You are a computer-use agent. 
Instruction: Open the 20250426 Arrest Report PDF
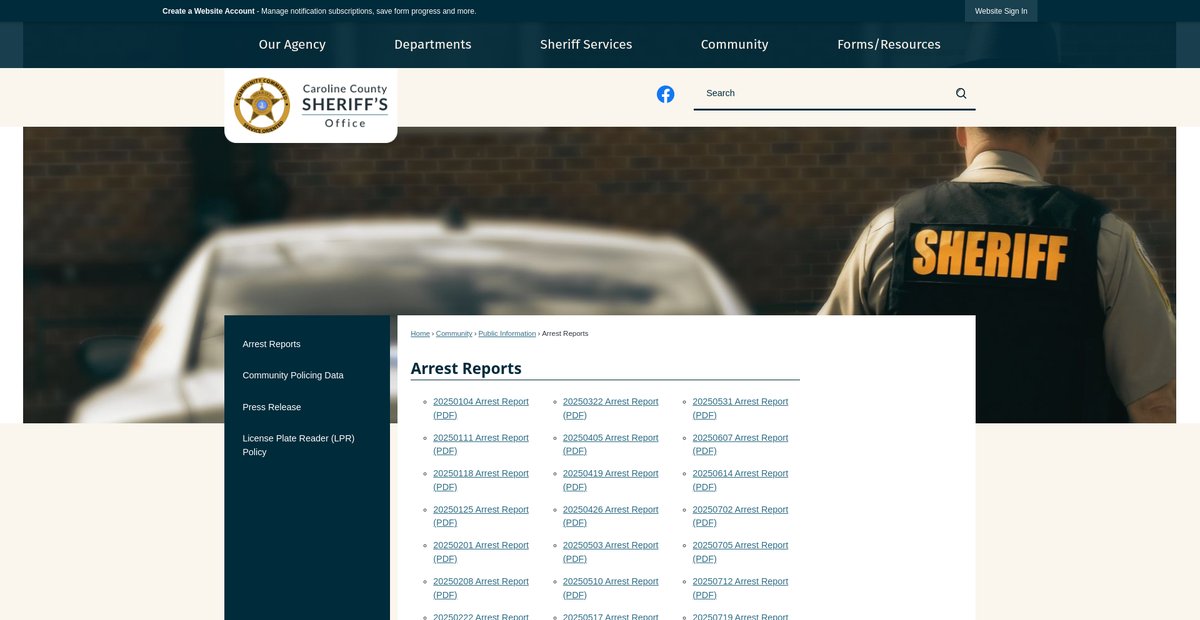(x=611, y=516)
